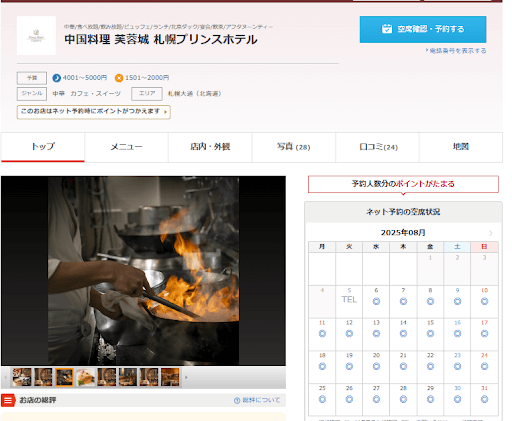Screen dimensions: 512x421
Task: Select the second gallery thumbnail
Action: [x=43, y=377]
